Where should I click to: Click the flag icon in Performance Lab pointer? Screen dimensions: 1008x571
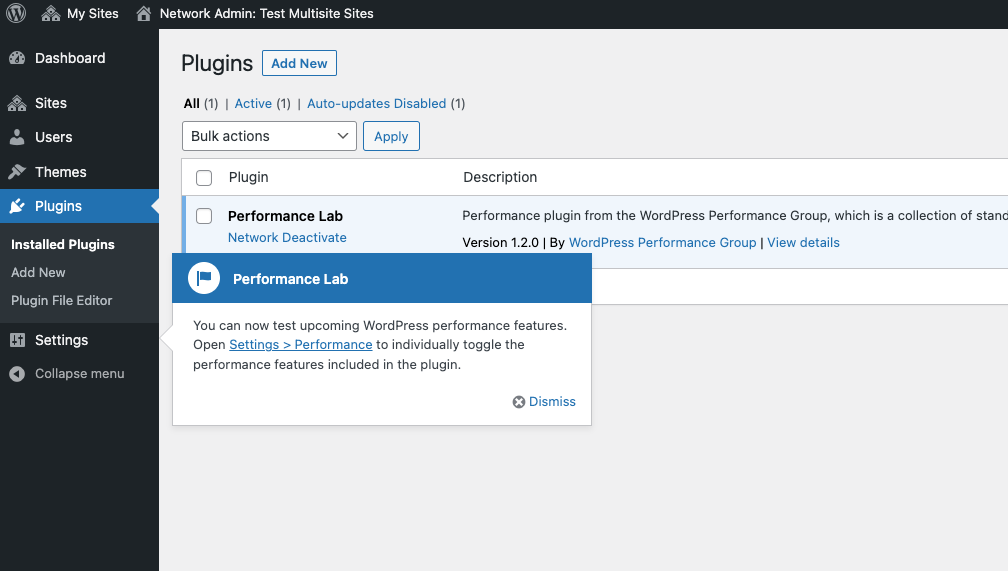point(204,278)
